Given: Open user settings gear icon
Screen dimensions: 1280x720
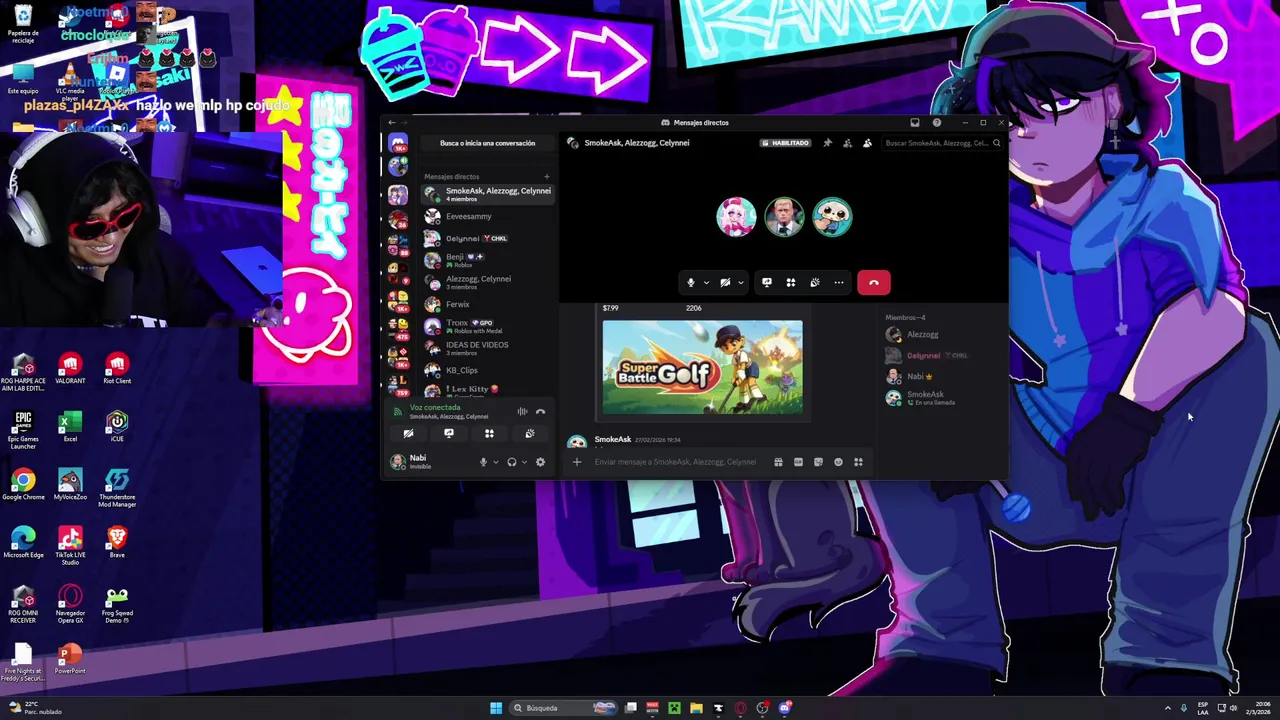Looking at the screenshot, I should (x=540, y=462).
